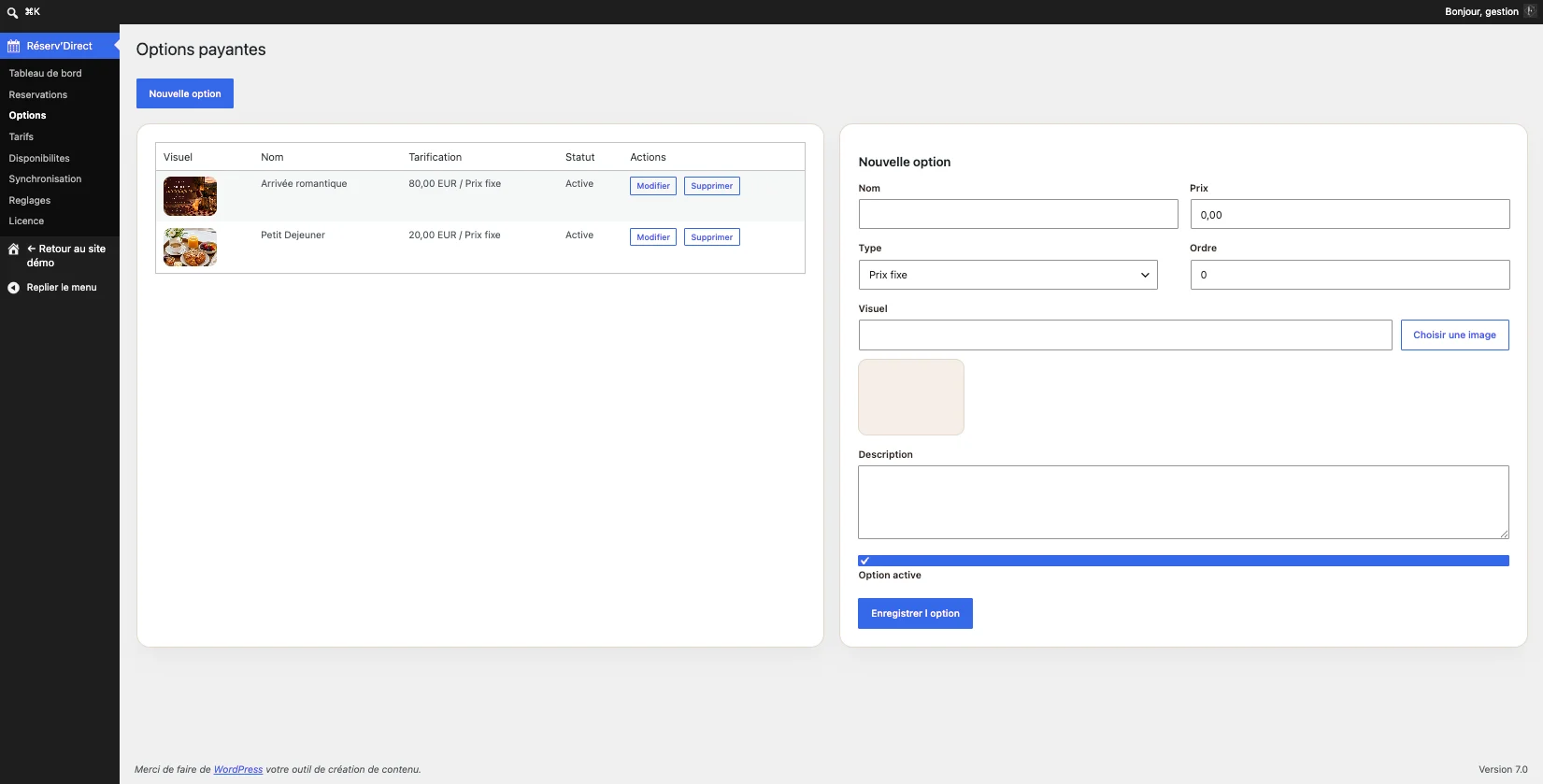The height and width of the screenshot is (784, 1543).
Task: Focus the Ordre input field
Action: point(1350,275)
